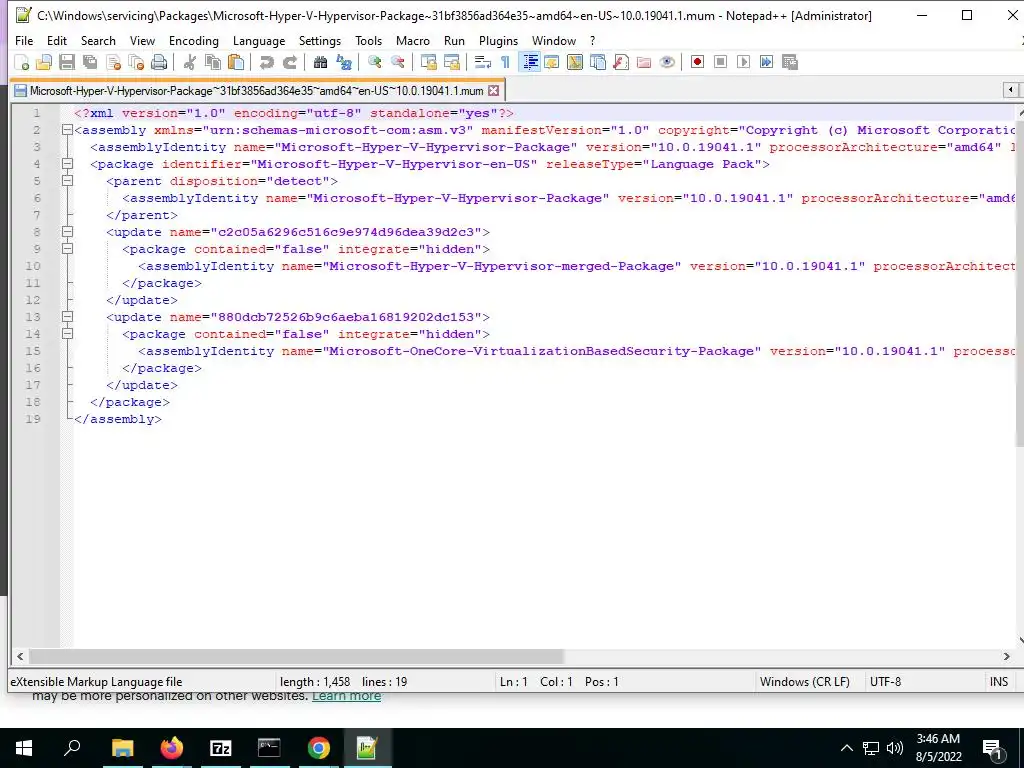The image size is (1024, 768).
Task: Collapse the assembly node on line 2
Action: tap(67, 130)
